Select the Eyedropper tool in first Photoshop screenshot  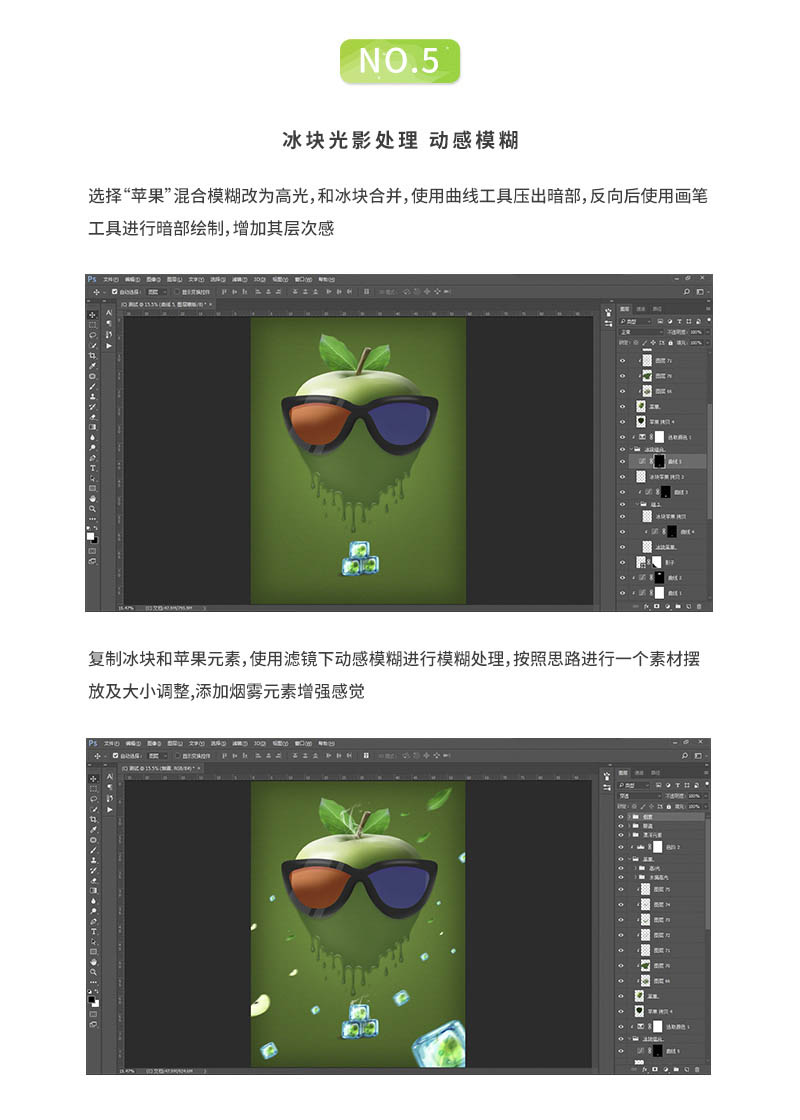click(92, 366)
